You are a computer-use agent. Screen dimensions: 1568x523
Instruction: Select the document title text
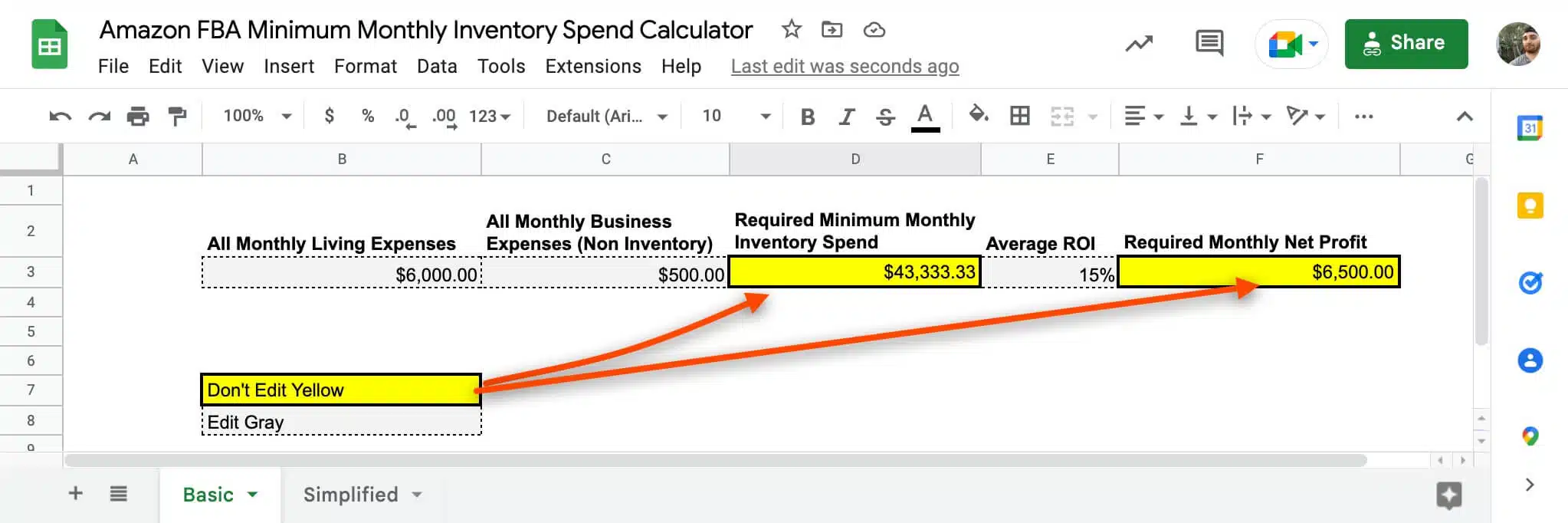point(426,30)
